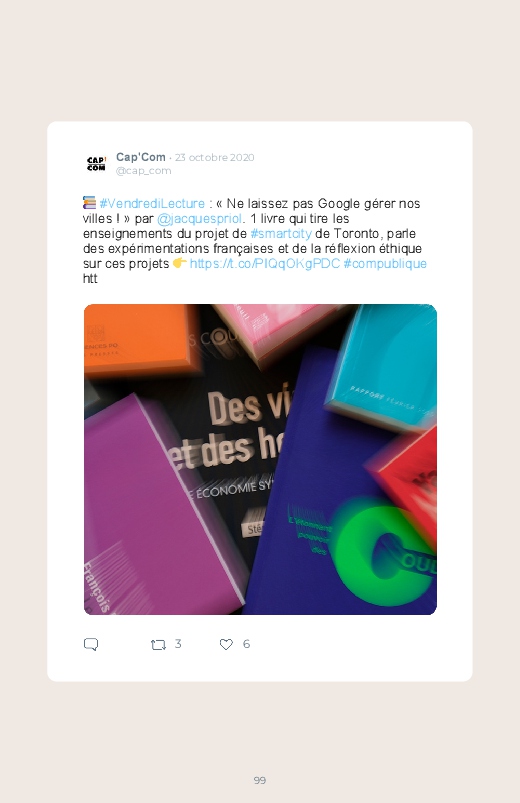Follow the #smartcity hashtag link
Screen dimensions: 520x803
281,234
